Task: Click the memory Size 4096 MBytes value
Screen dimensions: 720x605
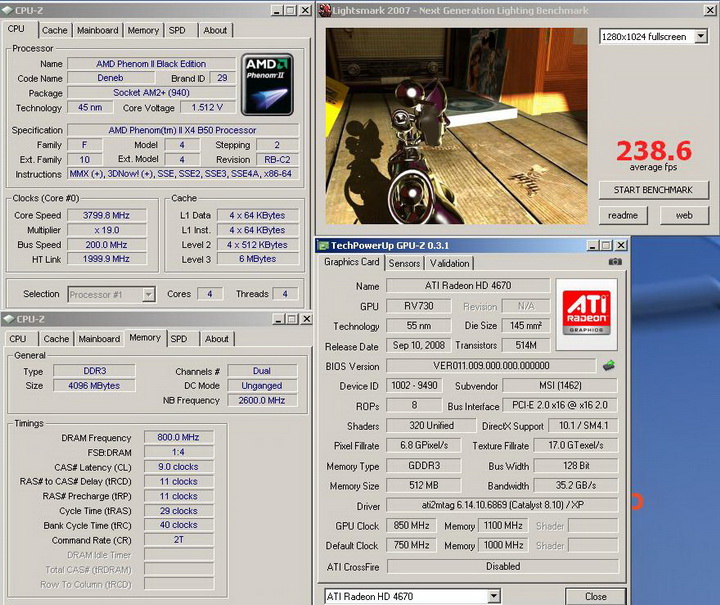Action: pos(95,386)
